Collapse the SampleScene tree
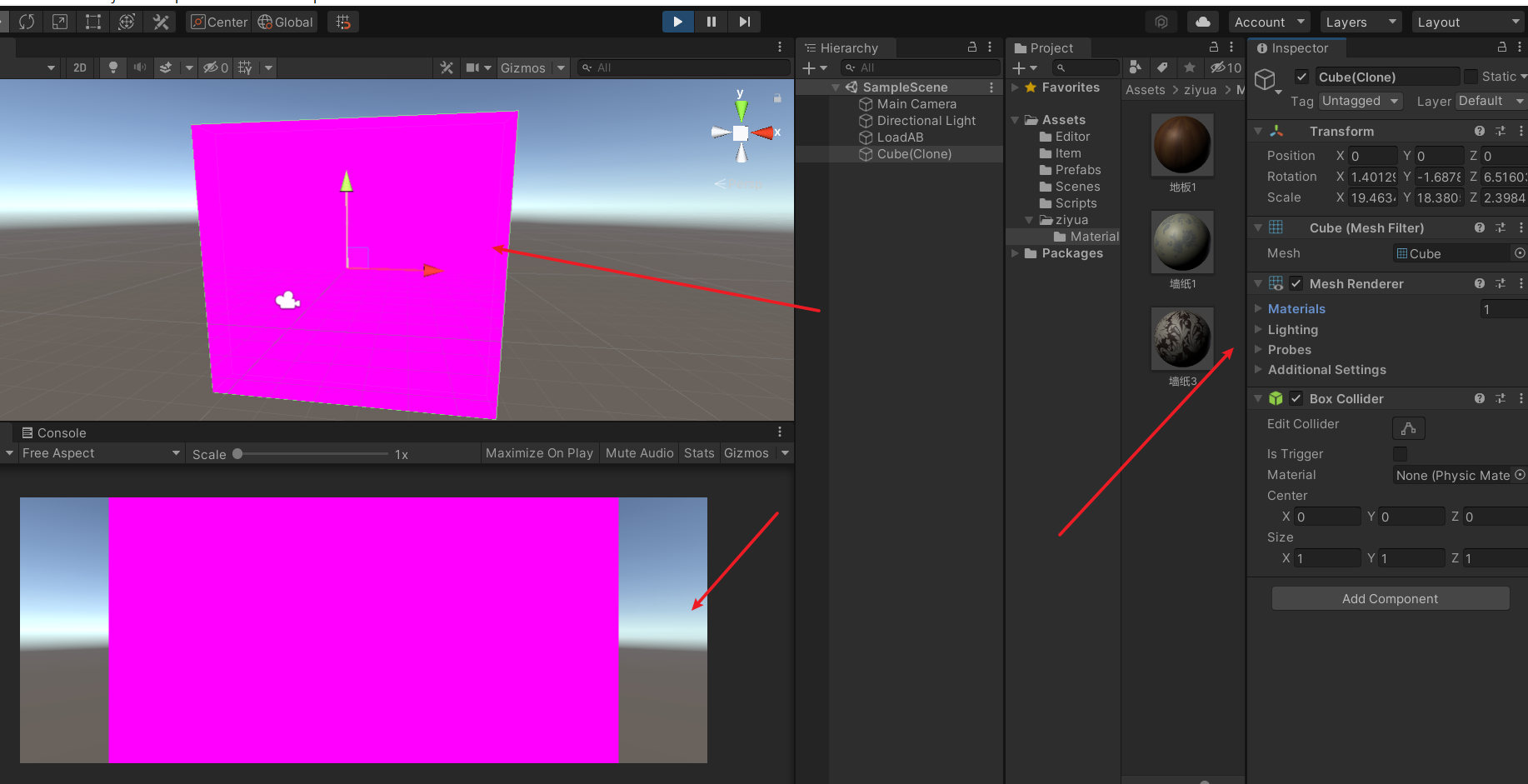This screenshot has height=784, width=1528. point(836,87)
